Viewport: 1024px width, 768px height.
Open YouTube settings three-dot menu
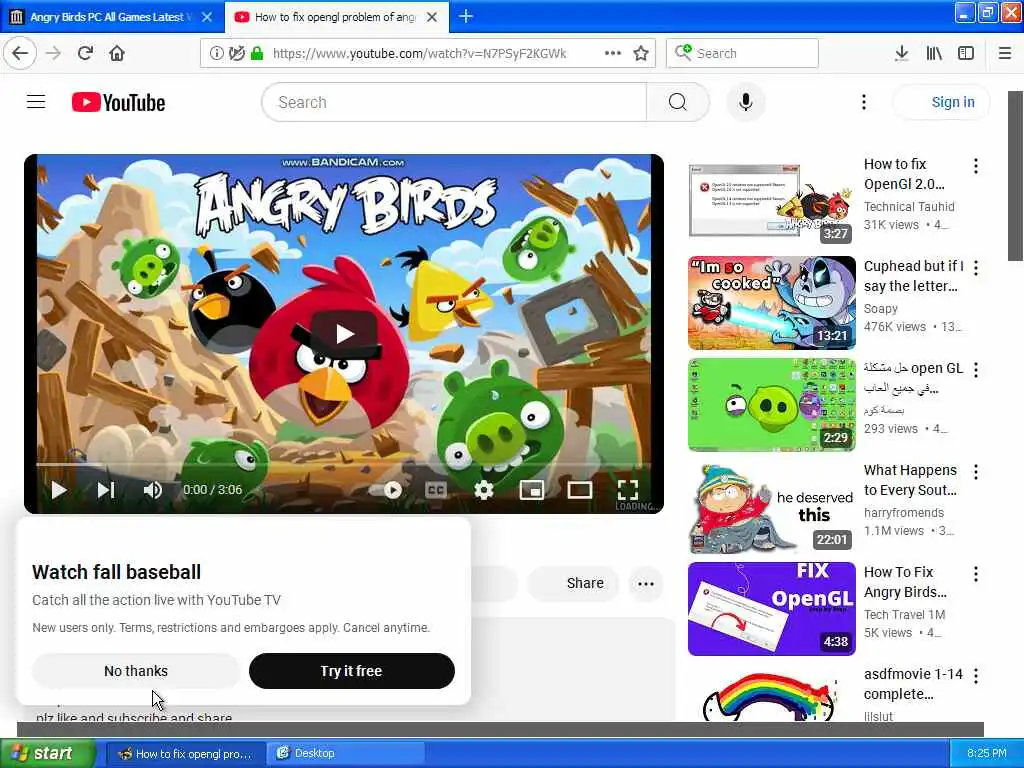863,103
